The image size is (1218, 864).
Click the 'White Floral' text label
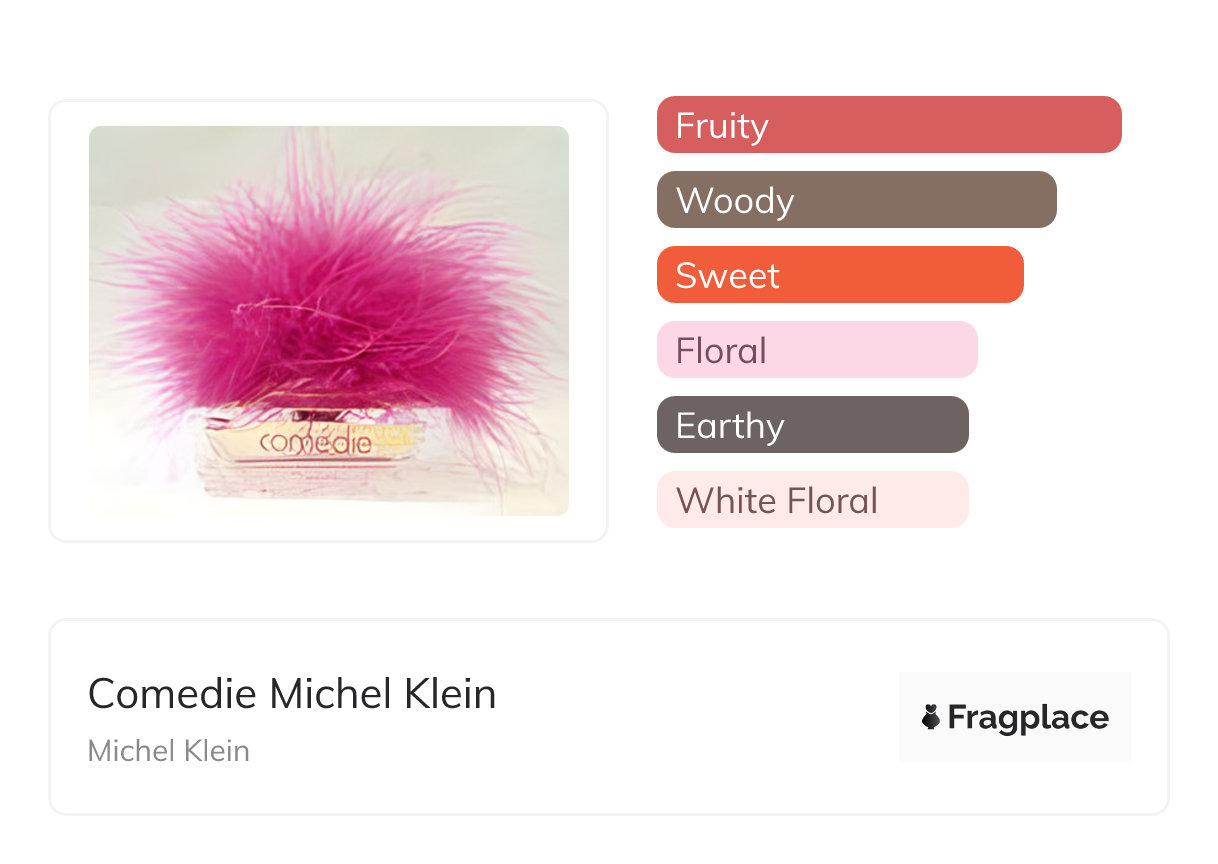click(777, 500)
